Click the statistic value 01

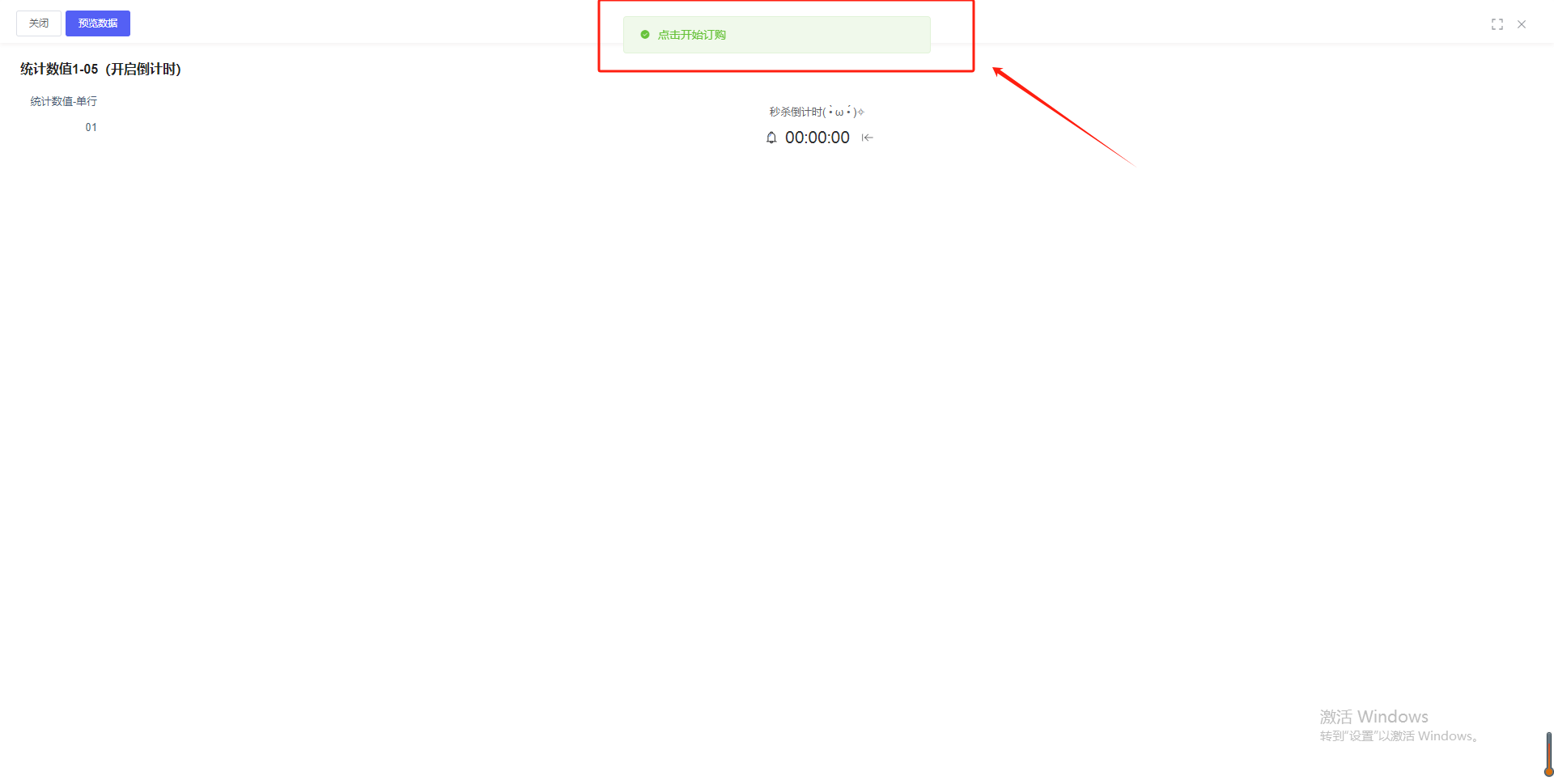pos(91,127)
